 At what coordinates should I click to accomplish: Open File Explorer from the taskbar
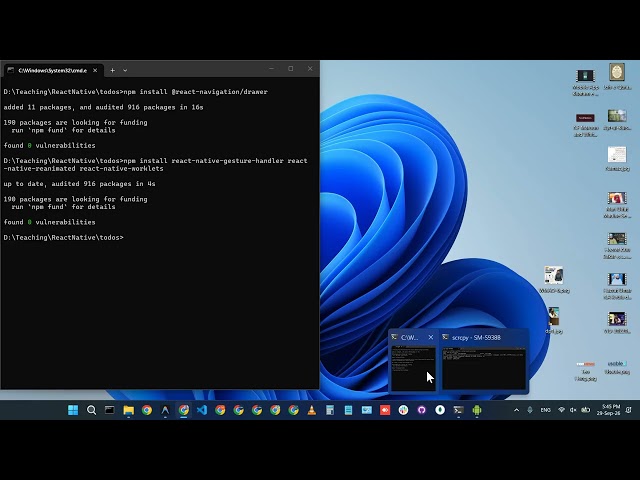129,410
